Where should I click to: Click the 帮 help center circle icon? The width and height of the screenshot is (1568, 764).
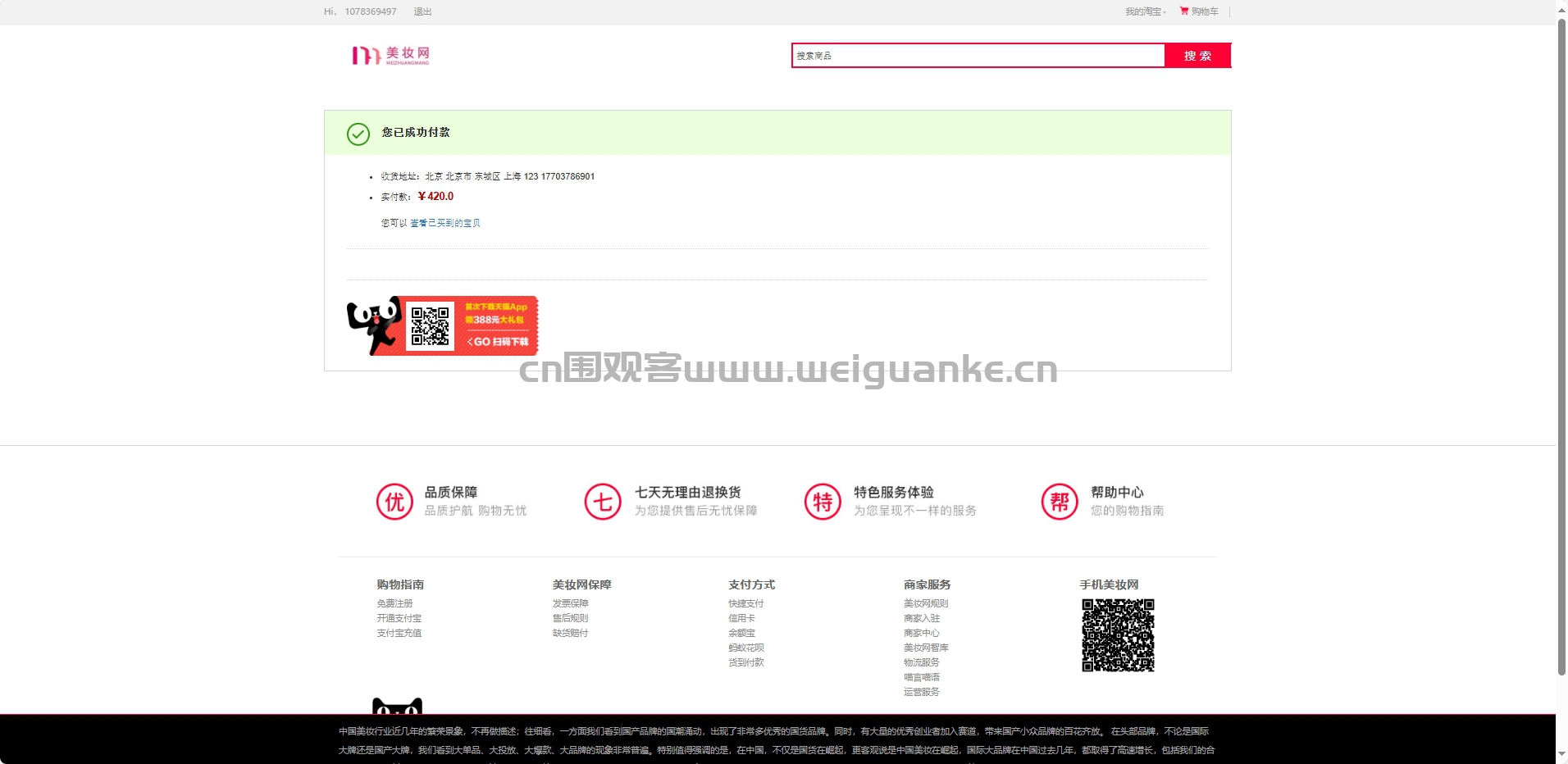point(1060,502)
